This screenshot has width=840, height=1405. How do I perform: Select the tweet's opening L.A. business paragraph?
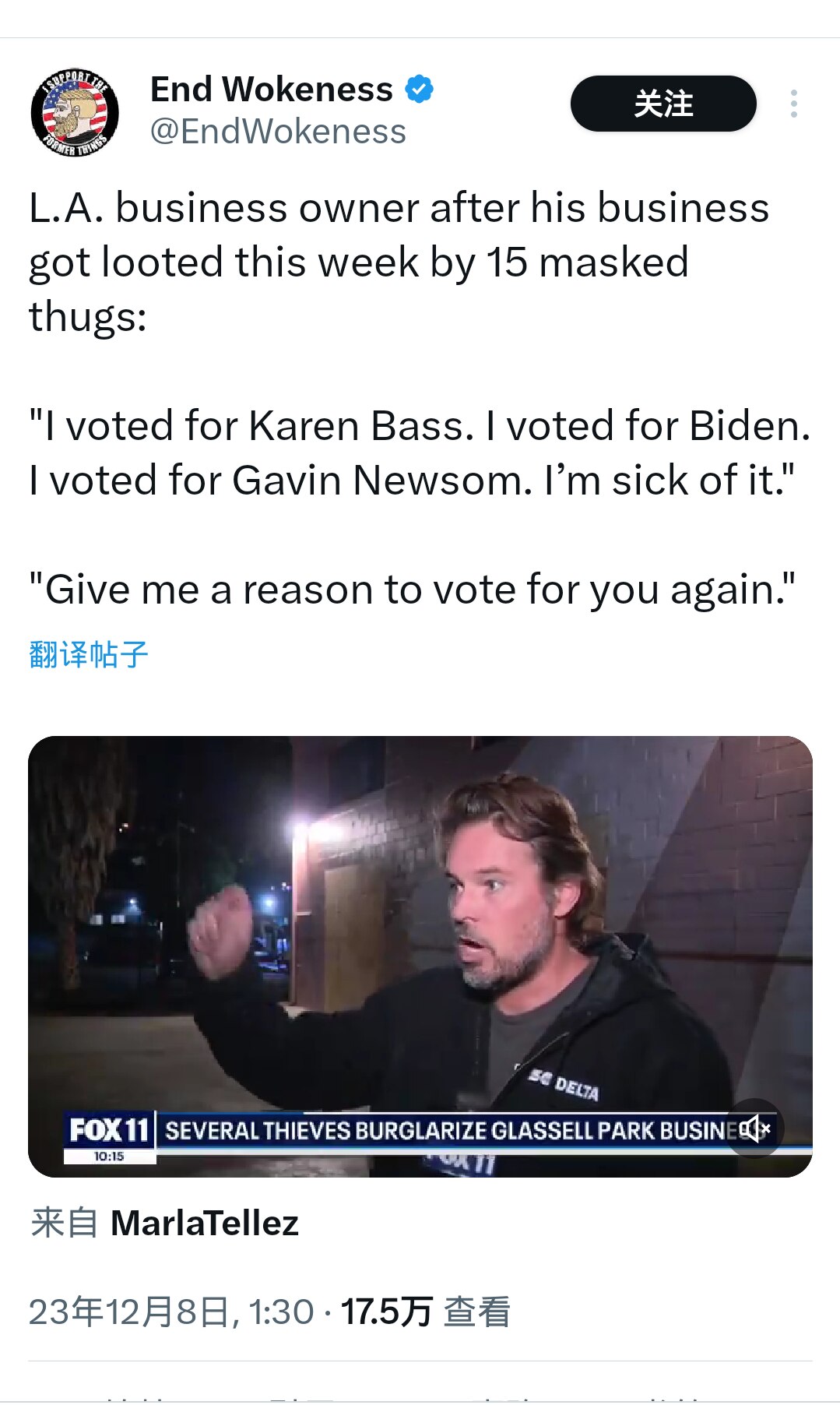point(399,262)
